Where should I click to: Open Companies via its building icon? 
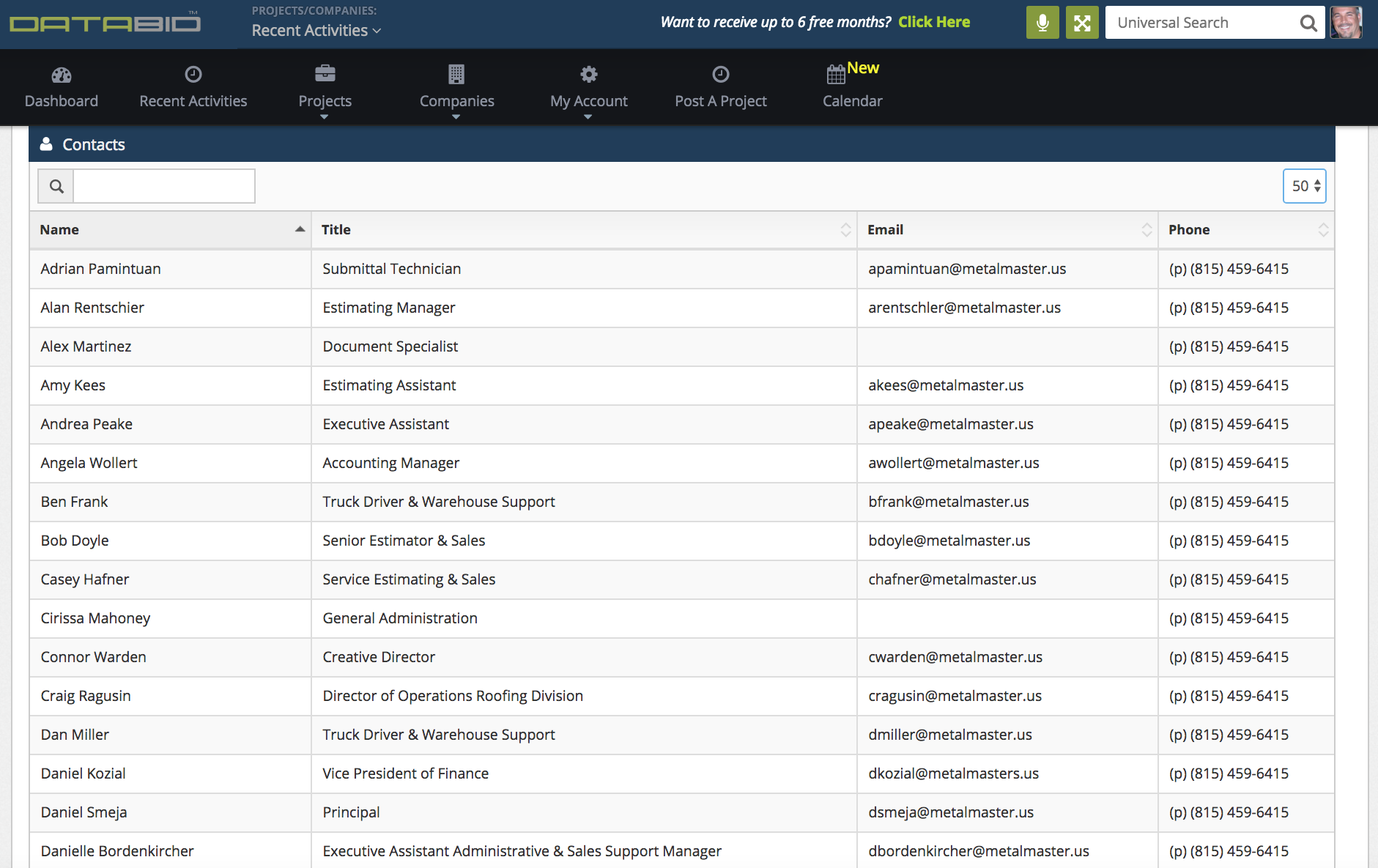[x=456, y=74]
